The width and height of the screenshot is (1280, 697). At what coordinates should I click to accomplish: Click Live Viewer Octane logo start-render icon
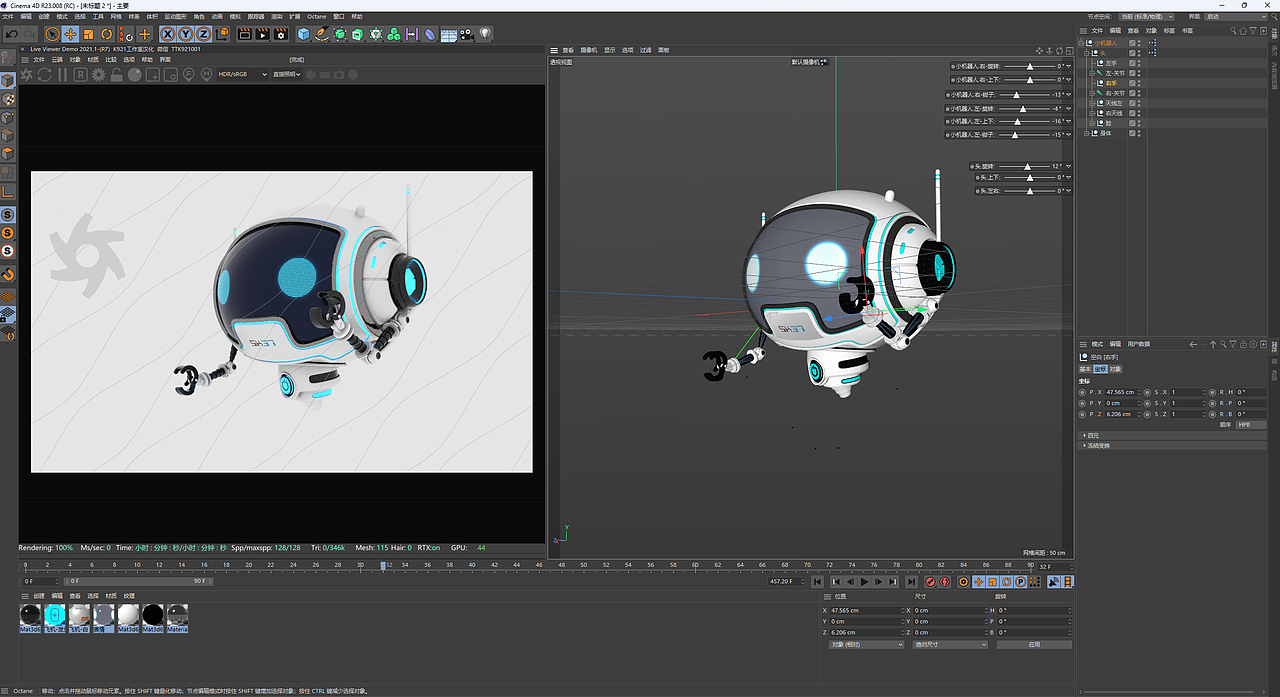click(x=27, y=74)
